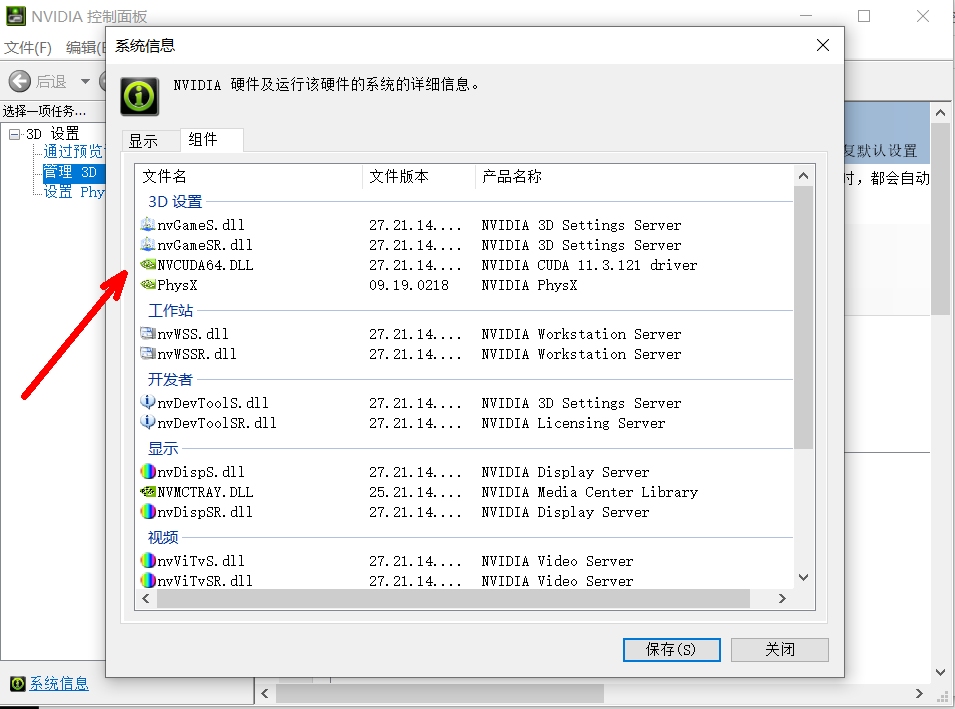Viewport: 955px width, 709px height.
Task: Select the NVMCTRAY.DLL file name
Action: (205, 492)
